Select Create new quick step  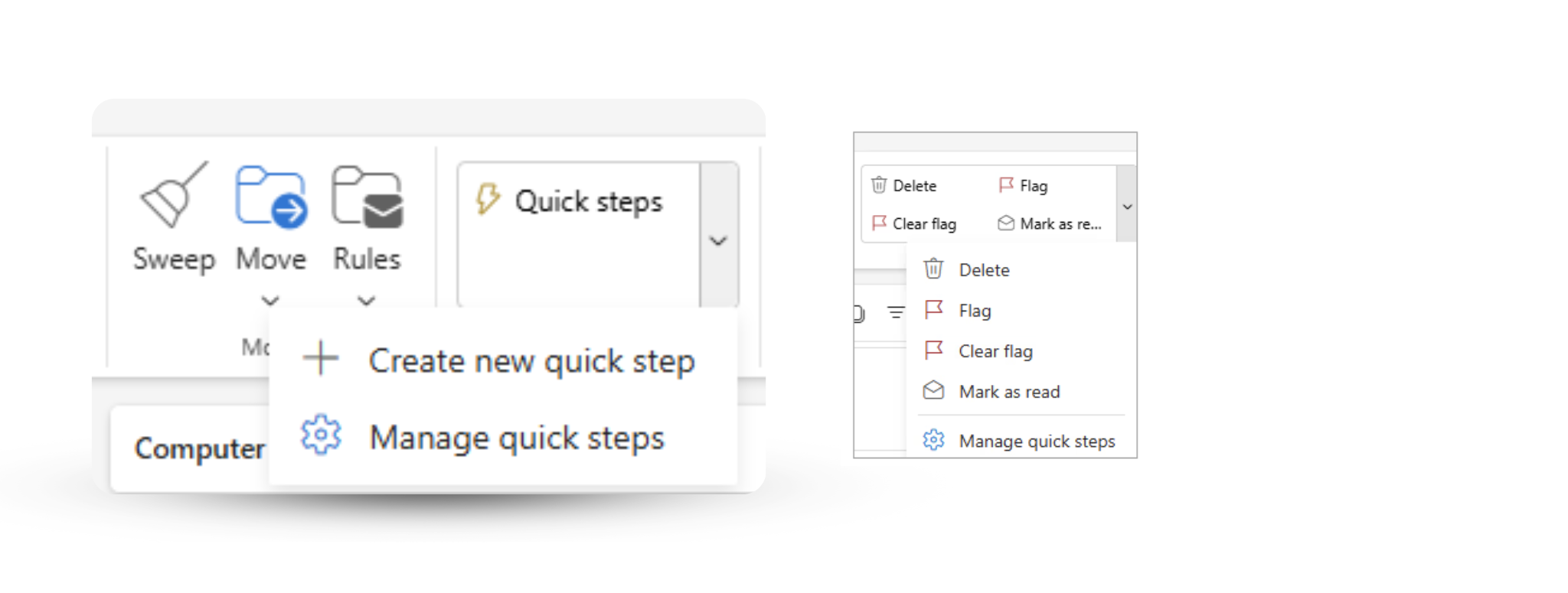531,360
